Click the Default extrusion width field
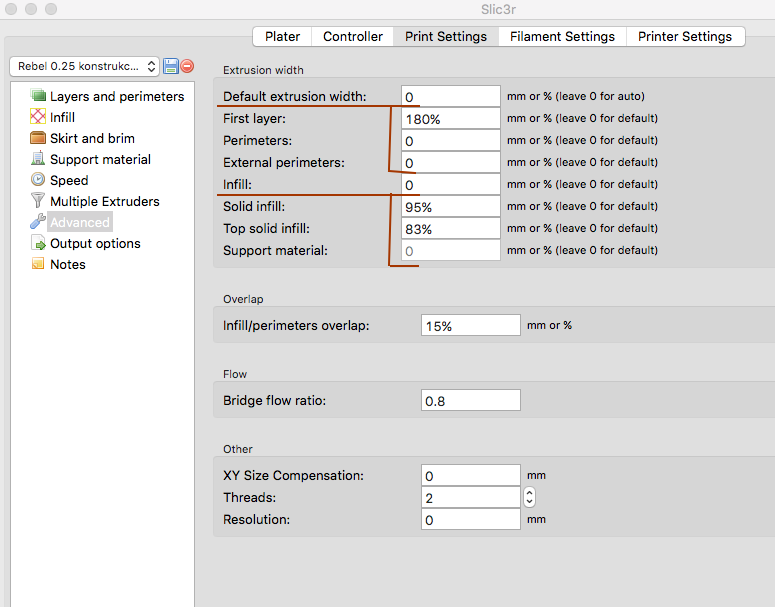This screenshot has height=607, width=775. pyautogui.click(x=450, y=96)
